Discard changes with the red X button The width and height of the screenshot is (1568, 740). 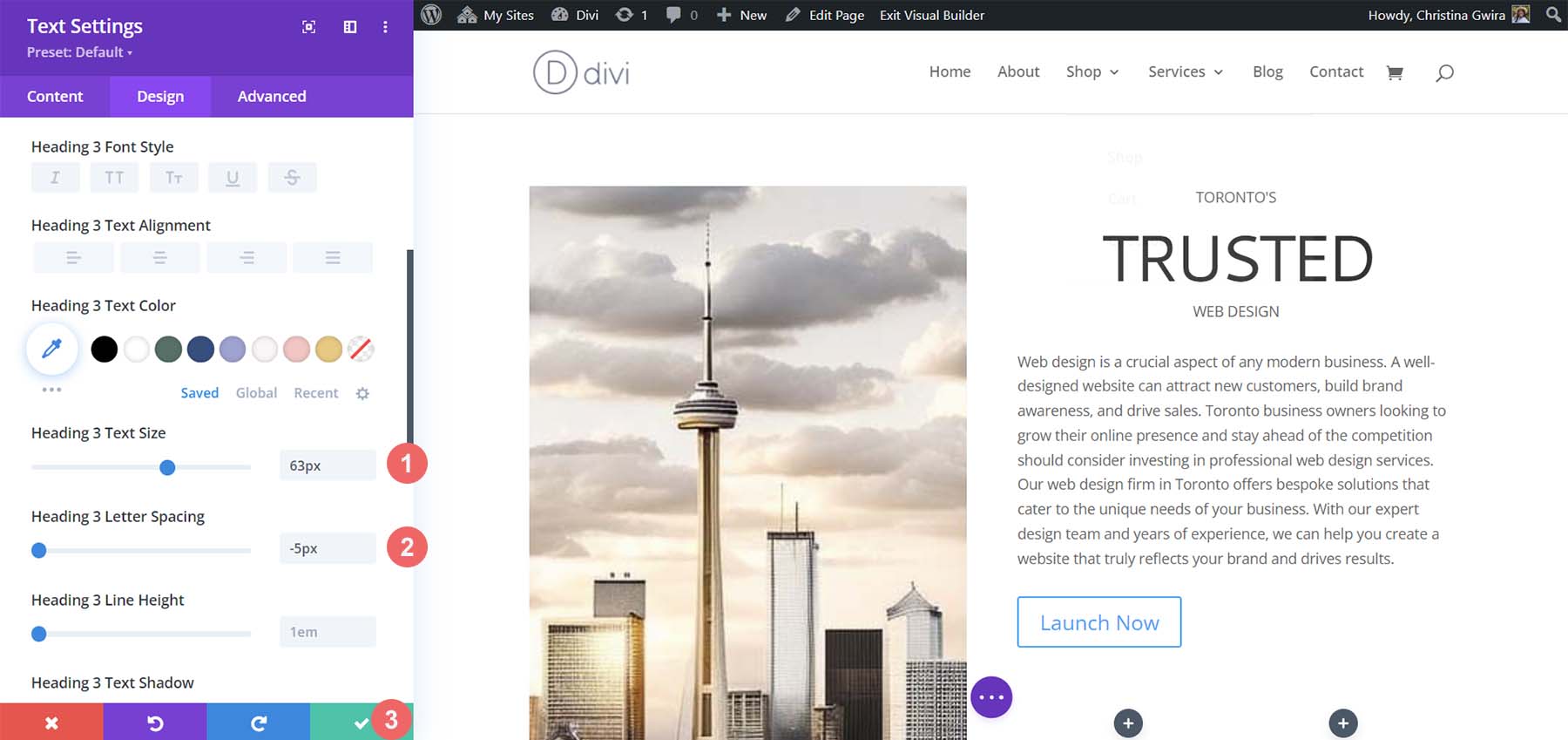coord(51,723)
